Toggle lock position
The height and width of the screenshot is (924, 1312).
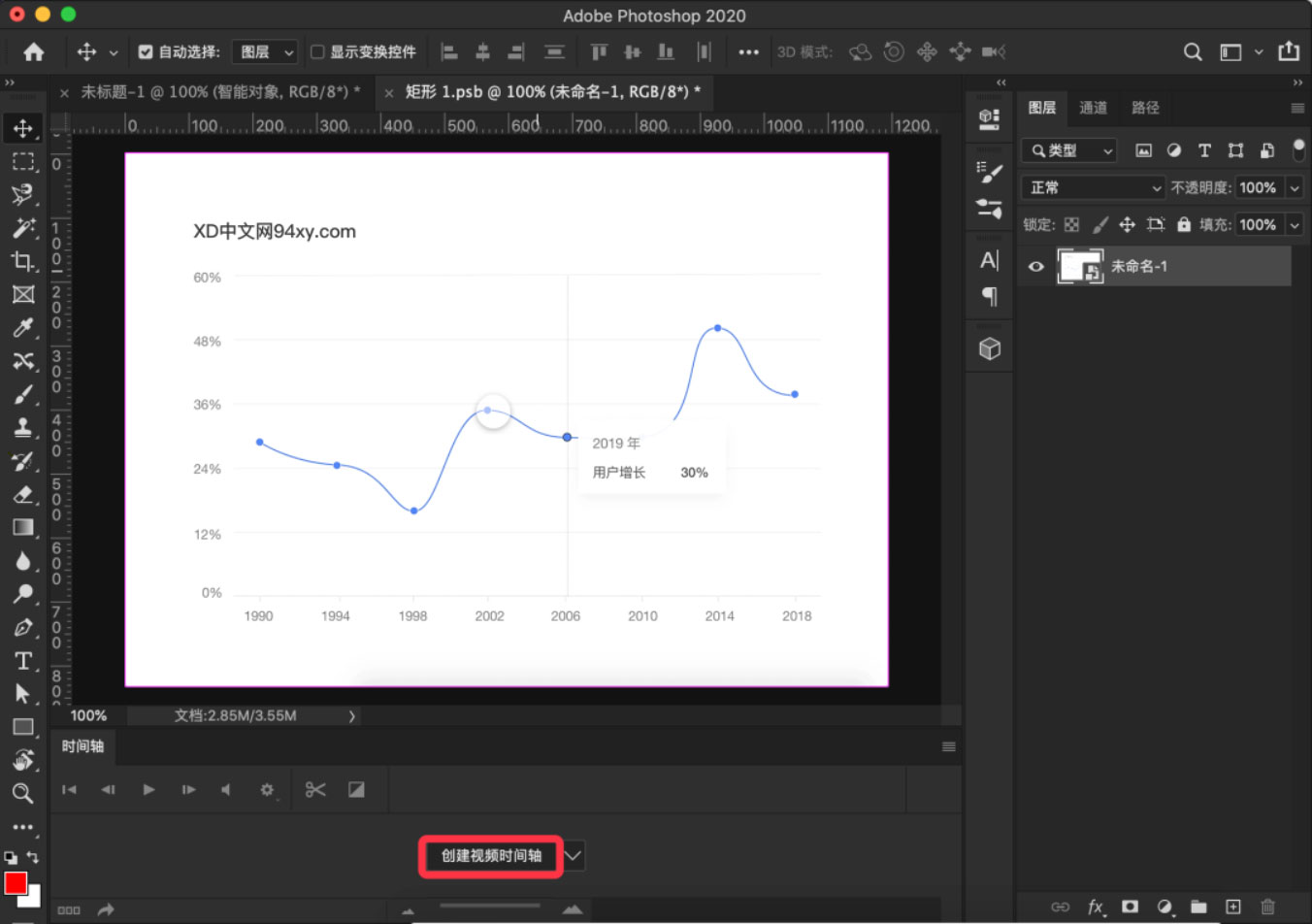pyautogui.click(x=1127, y=224)
